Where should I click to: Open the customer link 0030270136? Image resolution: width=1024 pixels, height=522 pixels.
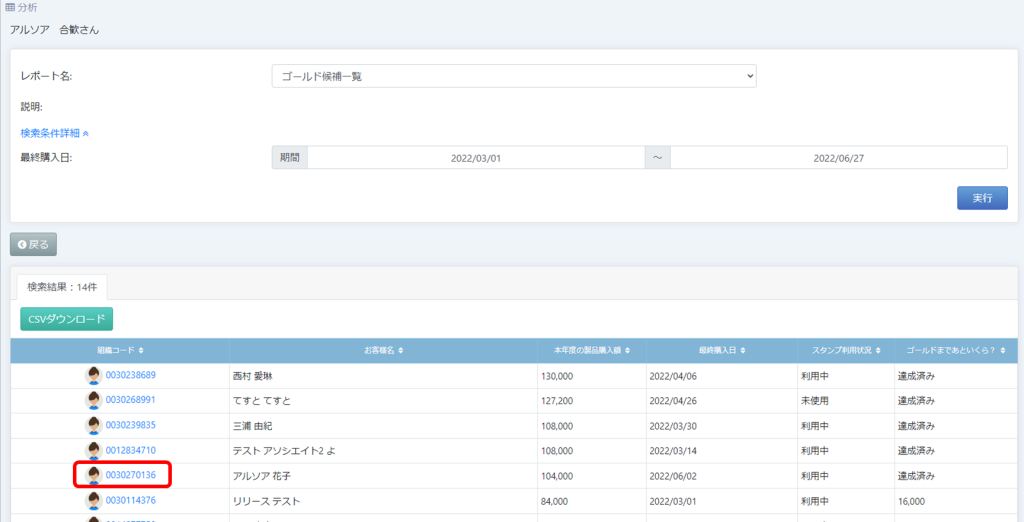131,475
